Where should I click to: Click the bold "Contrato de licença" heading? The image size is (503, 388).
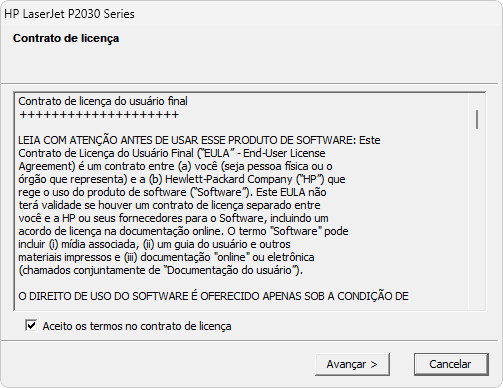[x=66, y=38]
